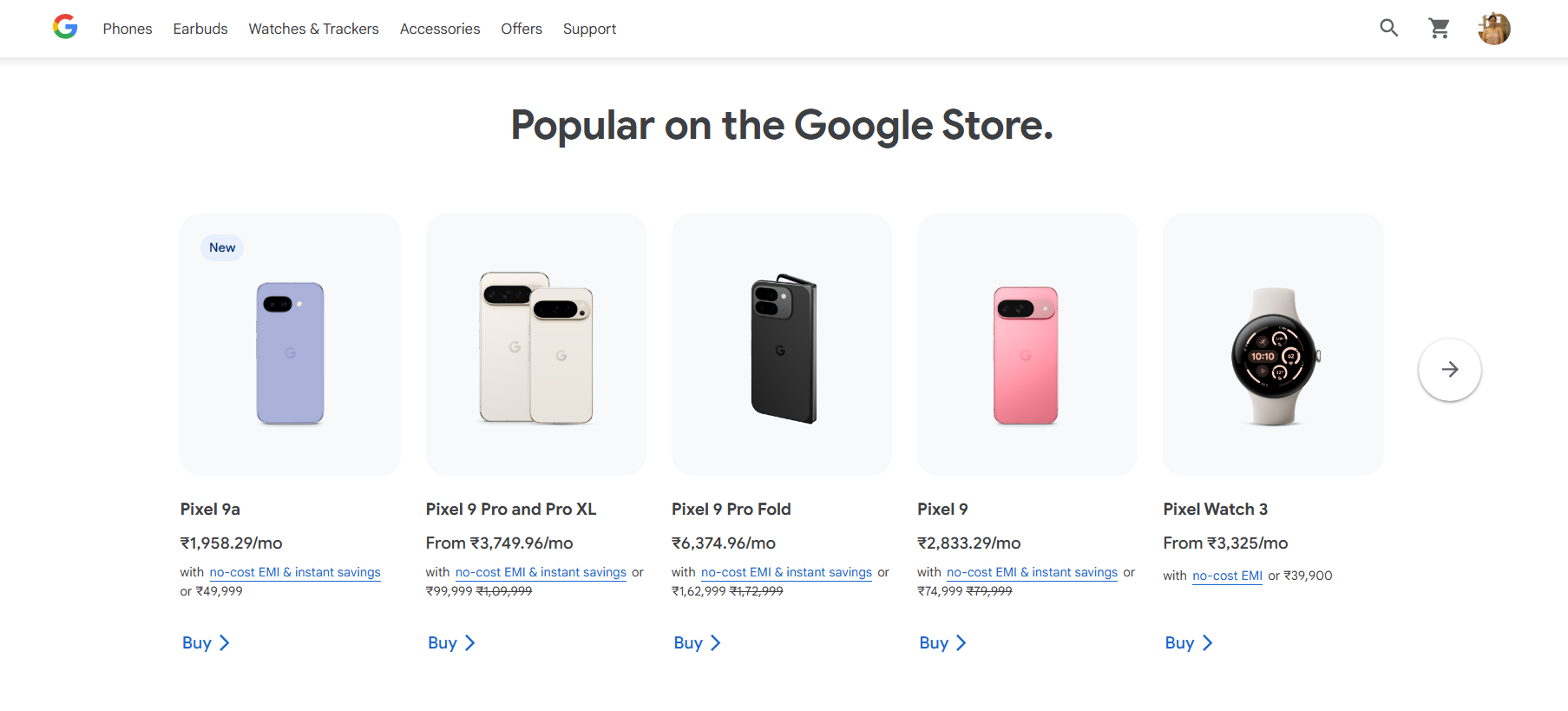Open the search icon
This screenshot has width=1568, height=711.
pyautogui.click(x=1388, y=28)
